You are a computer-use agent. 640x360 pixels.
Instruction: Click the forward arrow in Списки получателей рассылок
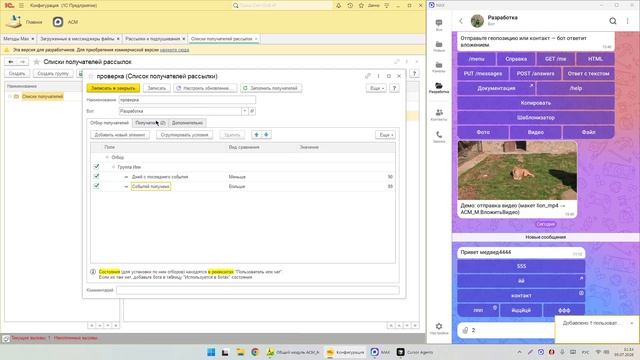point(23,62)
